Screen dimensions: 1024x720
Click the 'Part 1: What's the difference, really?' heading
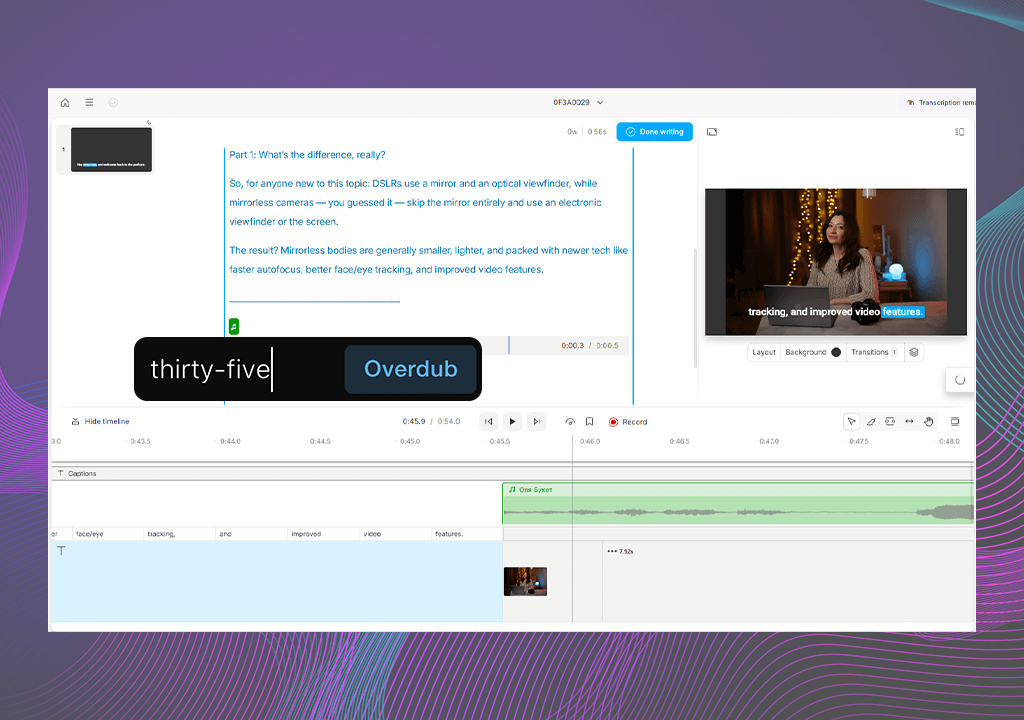[x=307, y=155]
